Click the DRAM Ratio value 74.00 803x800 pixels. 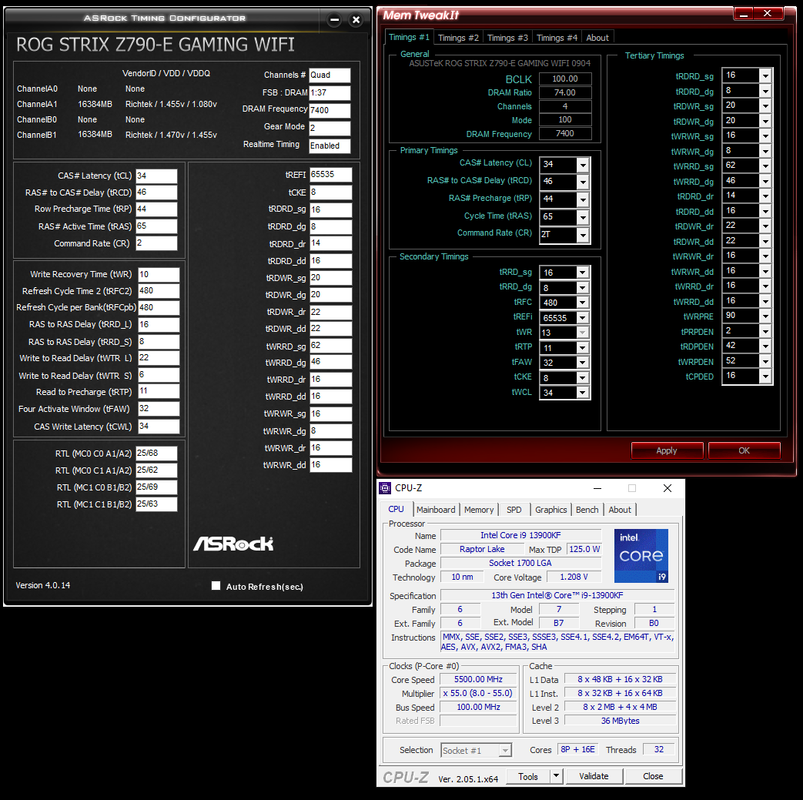click(565, 93)
